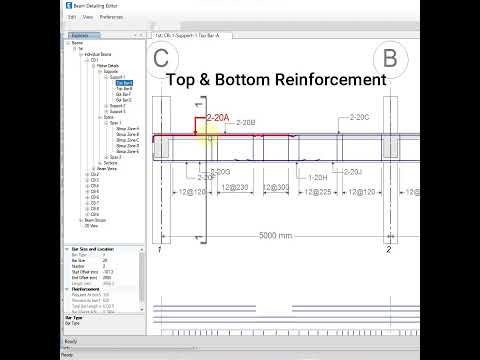Viewport: 480px width, 360px height.
Task: Collapse the Reinforcement property section
Action: [x=67, y=289]
